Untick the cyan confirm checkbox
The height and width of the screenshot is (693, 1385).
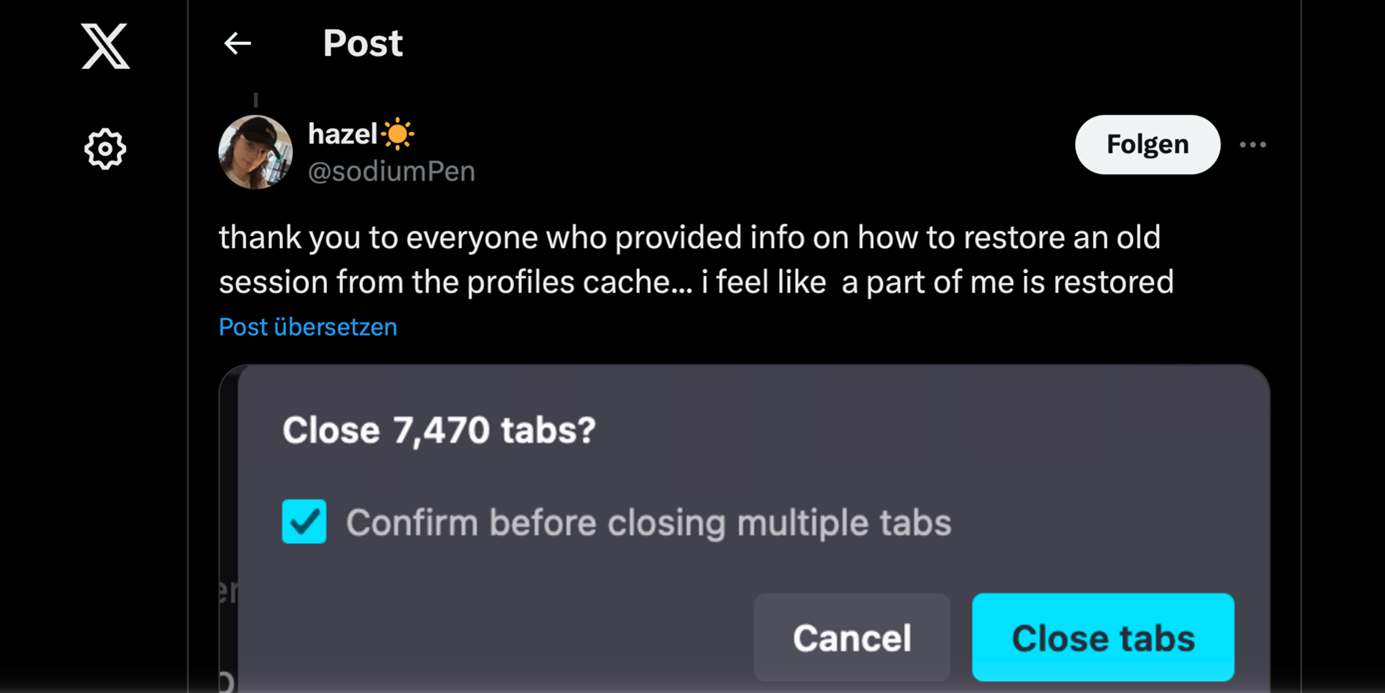click(x=304, y=521)
